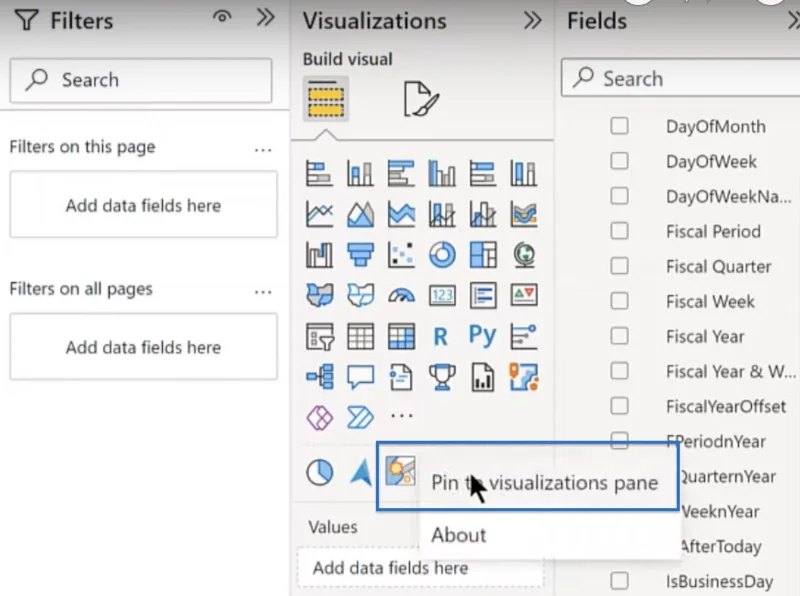Screen dimensions: 800x596
Task: Select the Line and clustered column chart visual
Action: (483, 214)
